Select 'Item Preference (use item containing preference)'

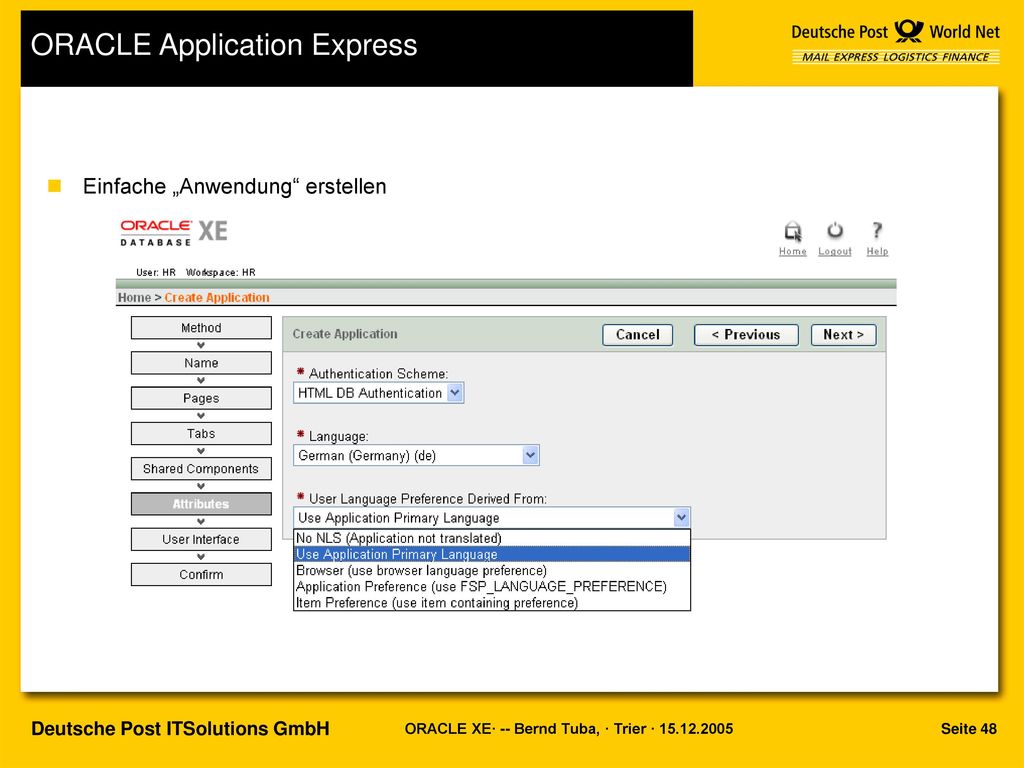coord(491,602)
